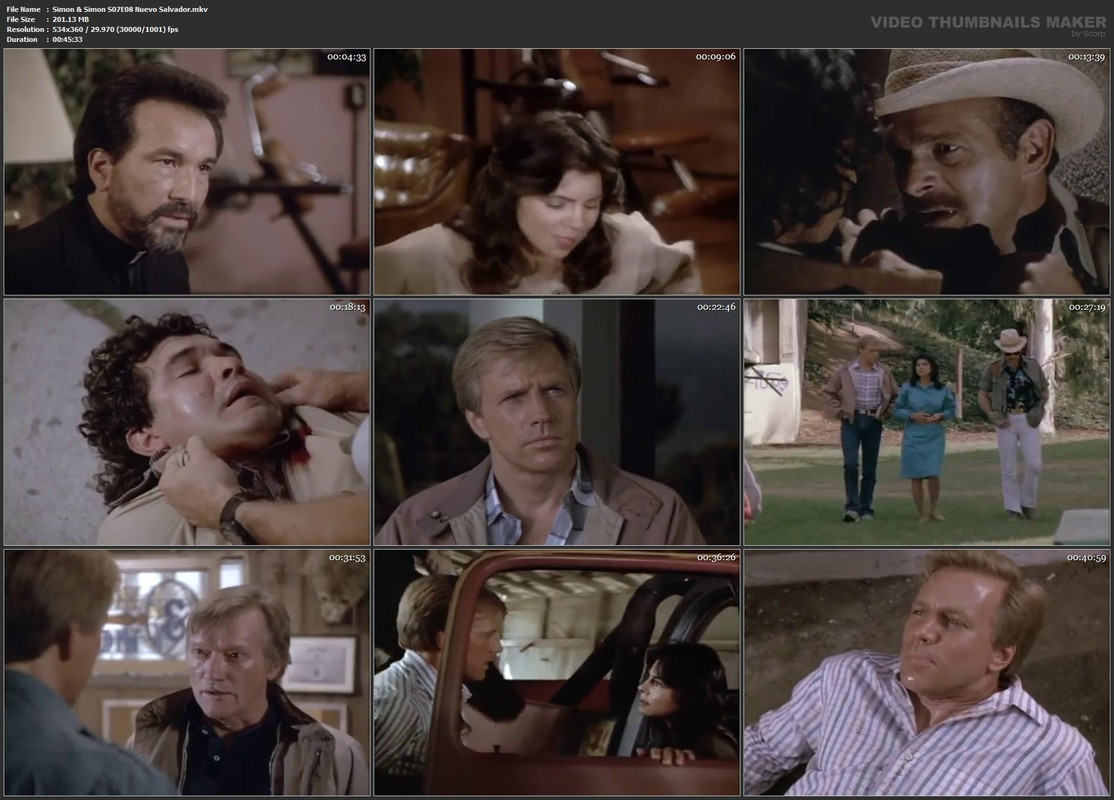Select the thumbnail at 00:31:53
The height and width of the screenshot is (800, 1114).
pyautogui.click(x=187, y=672)
